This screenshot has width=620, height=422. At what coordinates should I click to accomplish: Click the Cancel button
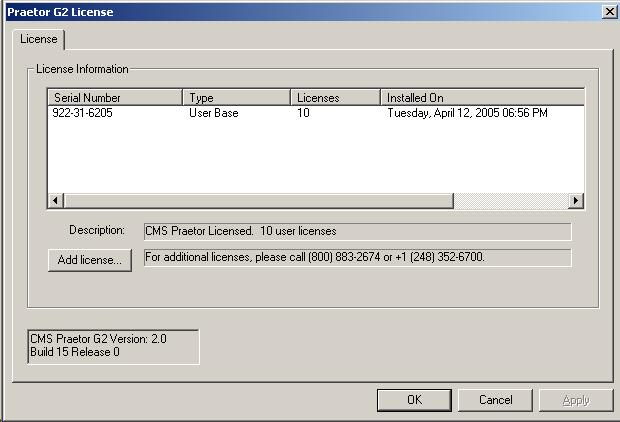click(x=495, y=400)
